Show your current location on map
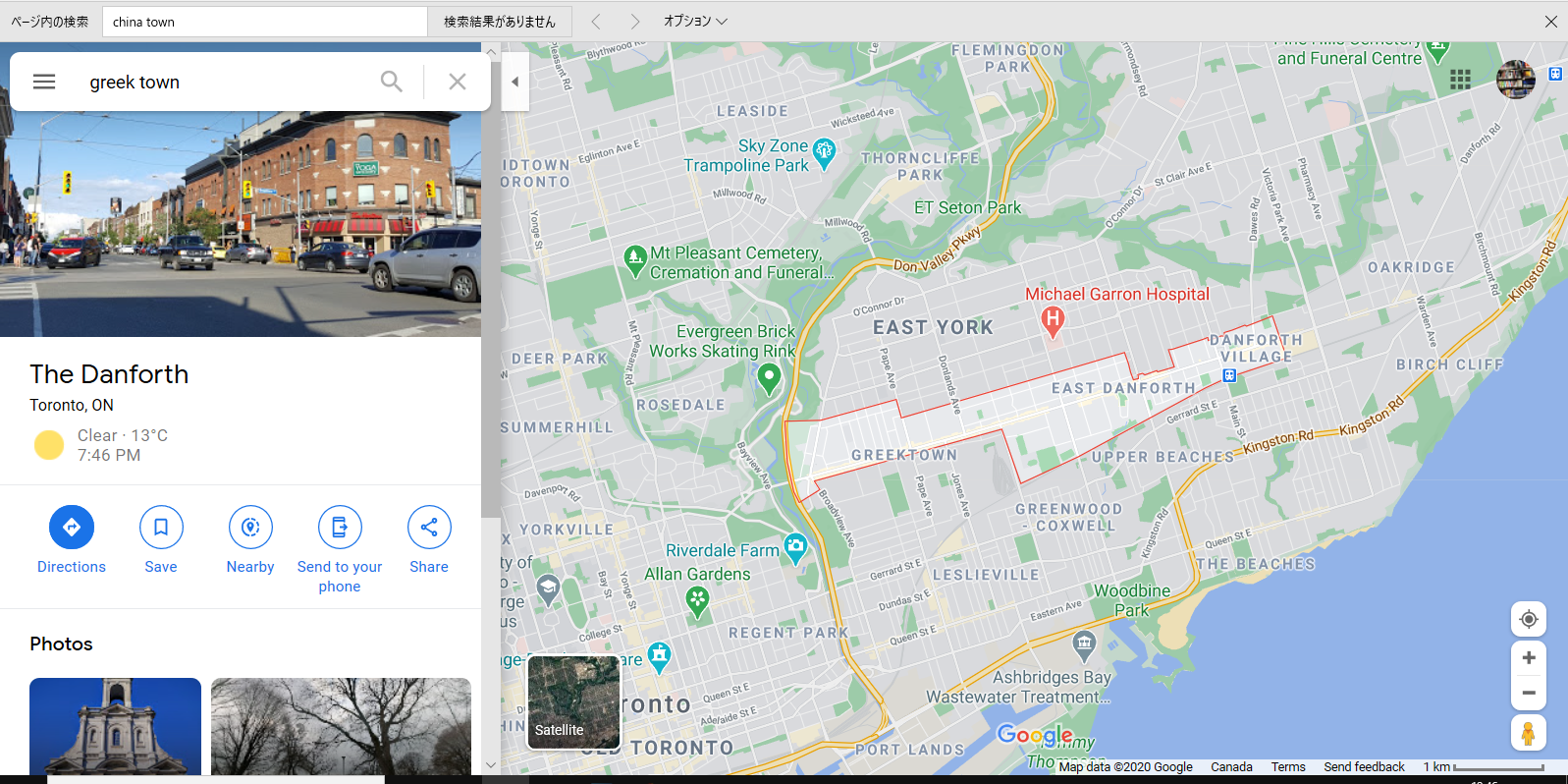The height and width of the screenshot is (784, 1568). pyautogui.click(x=1529, y=619)
